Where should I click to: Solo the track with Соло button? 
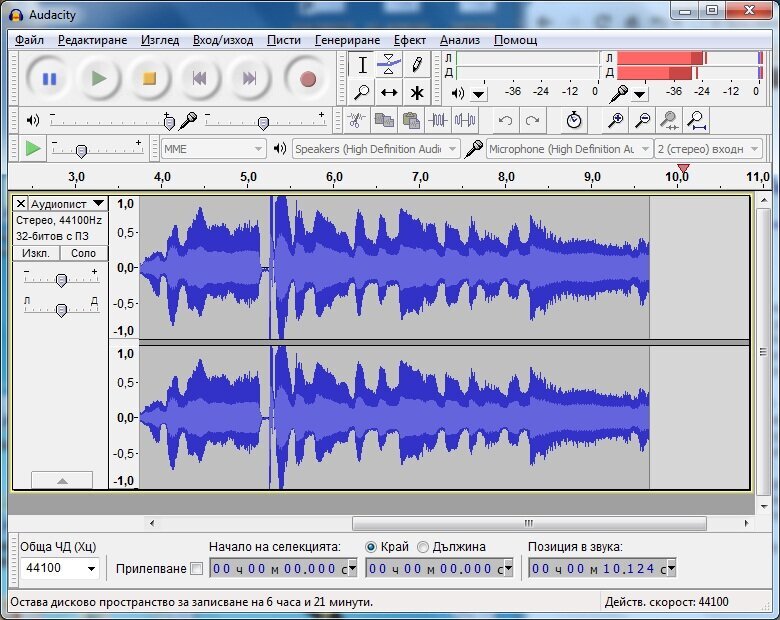(x=83, y=253)
